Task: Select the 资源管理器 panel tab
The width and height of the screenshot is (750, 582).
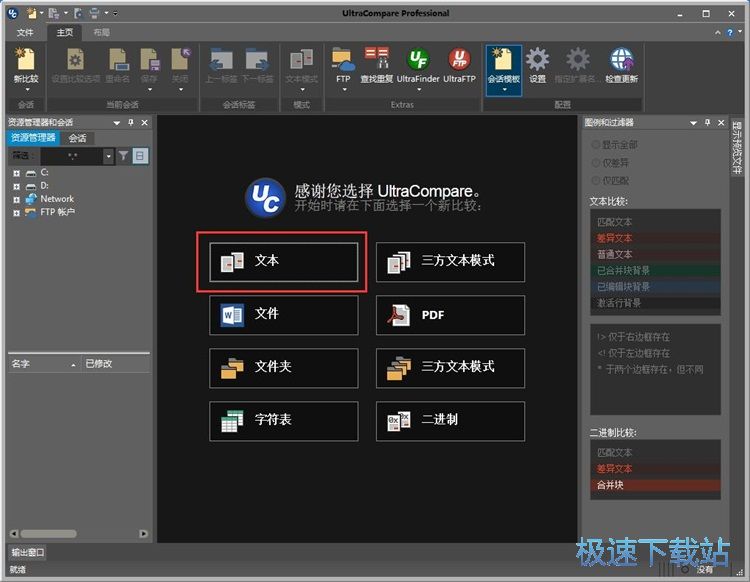Action: (x=33, y=138)
